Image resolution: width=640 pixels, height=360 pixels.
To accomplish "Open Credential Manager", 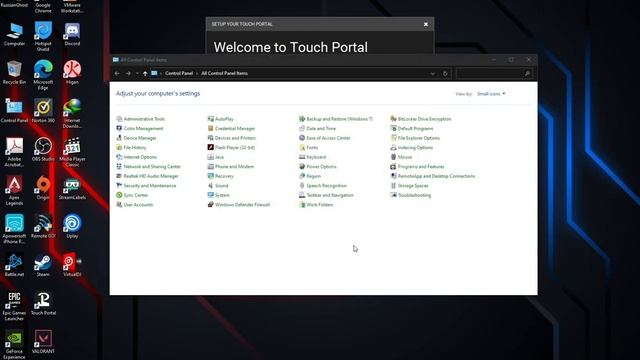I will [x=231, y=128].
